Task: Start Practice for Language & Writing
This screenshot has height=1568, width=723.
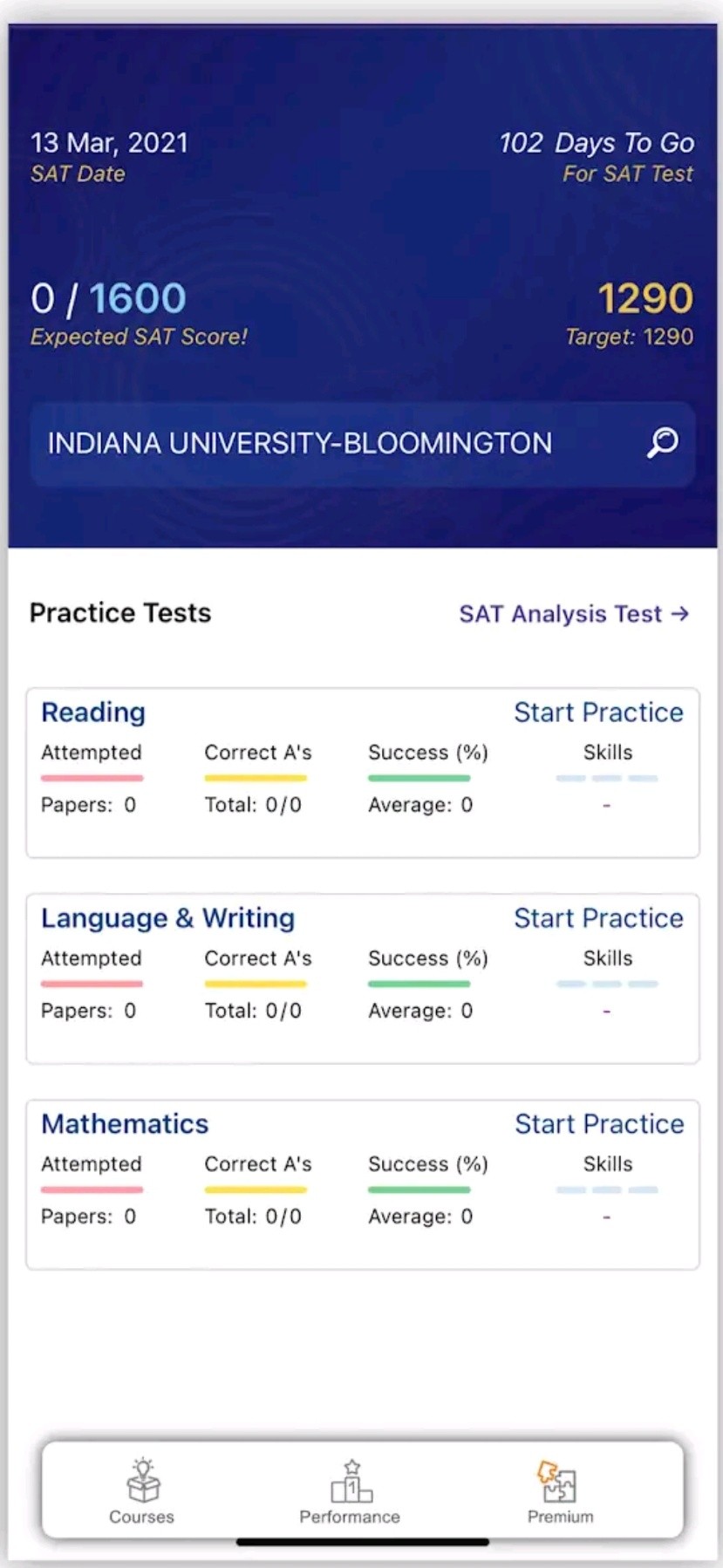Action: [598, 918]
